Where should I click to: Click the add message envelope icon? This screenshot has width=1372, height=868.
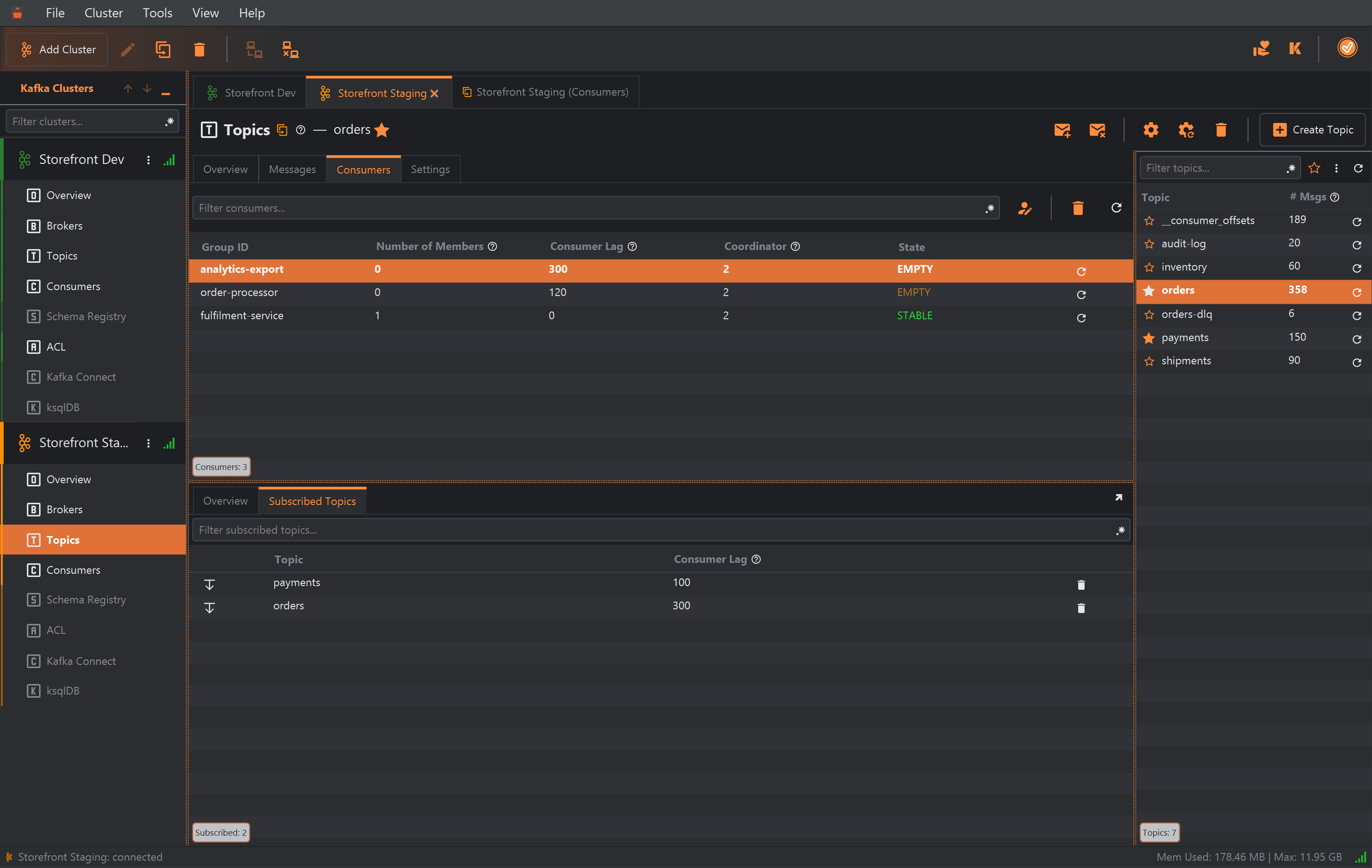[1062, 130]
